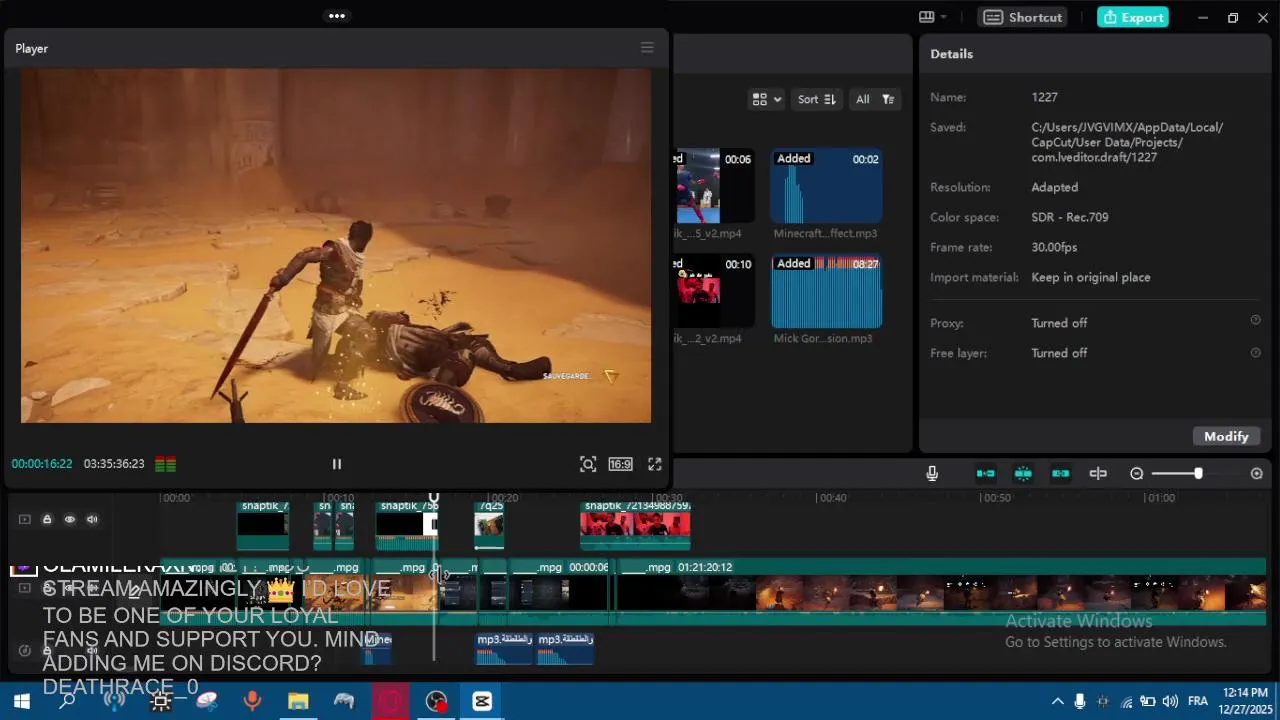Toggle auto snapping in timeline toolbar

[1023, 474]
